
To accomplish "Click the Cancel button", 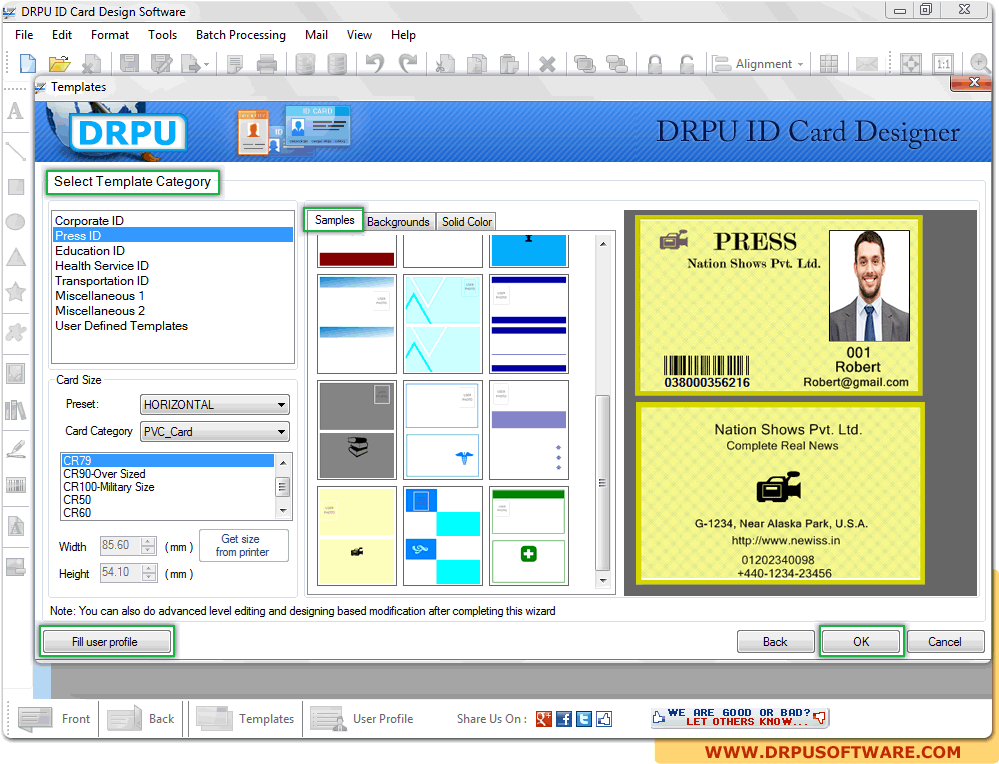I will 944,642.
